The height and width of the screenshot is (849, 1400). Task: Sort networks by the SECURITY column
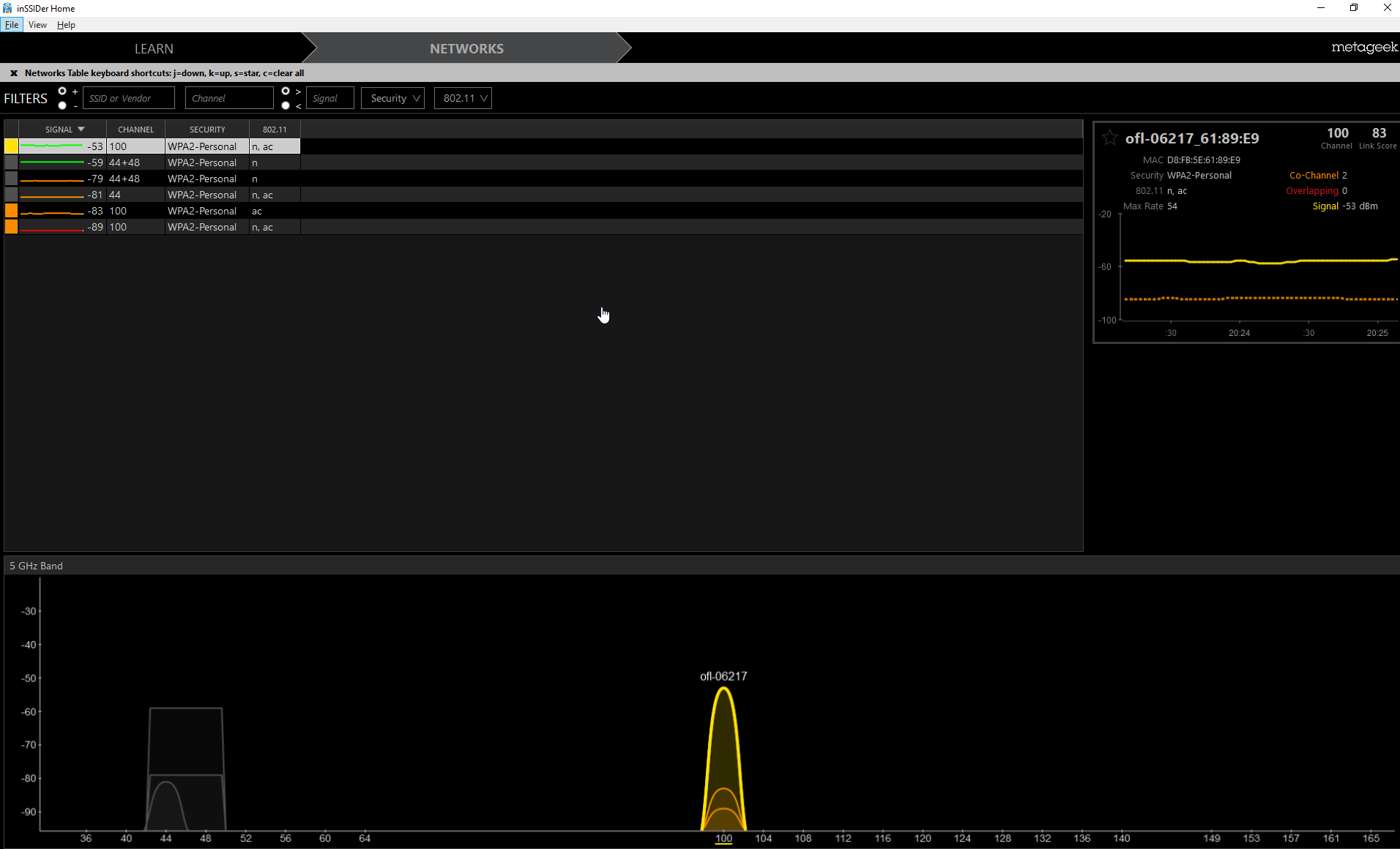pyautogui.click(x=207, y=129)
